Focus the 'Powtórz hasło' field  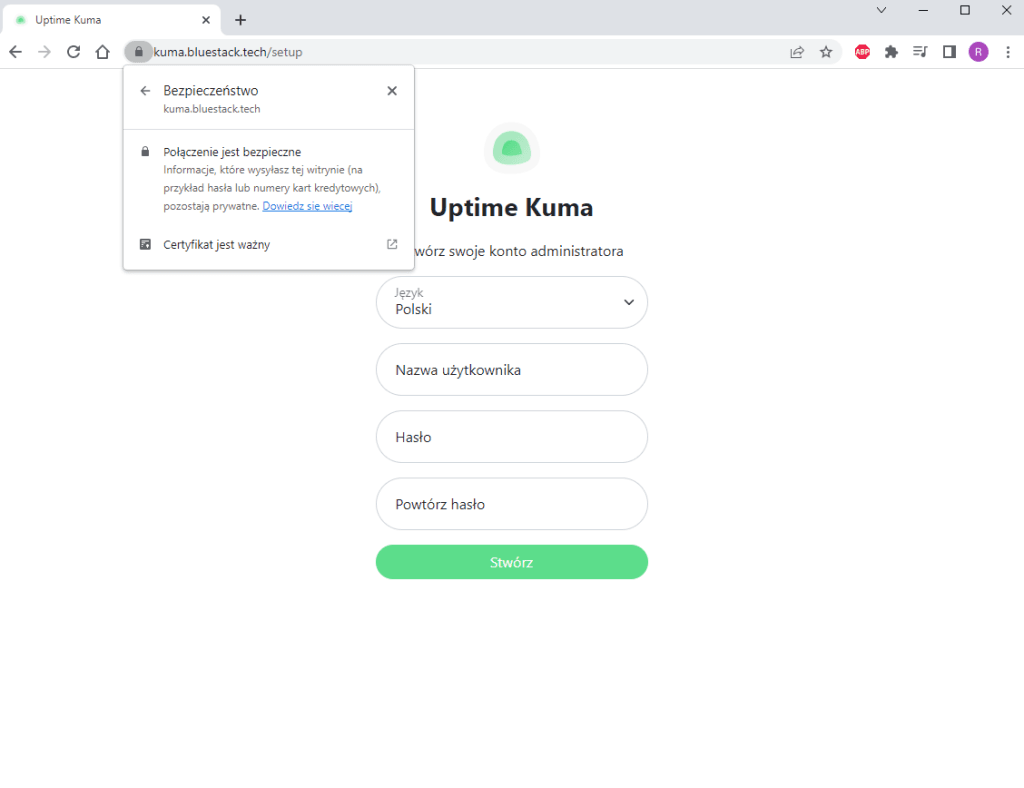click(x=511, y=504)
